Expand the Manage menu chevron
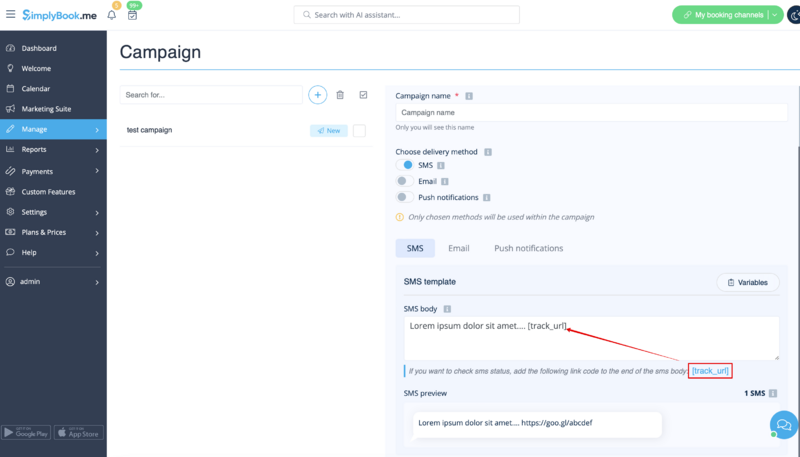Image resolution: width=800 pixels, height=457 pixels. [97, 130]
